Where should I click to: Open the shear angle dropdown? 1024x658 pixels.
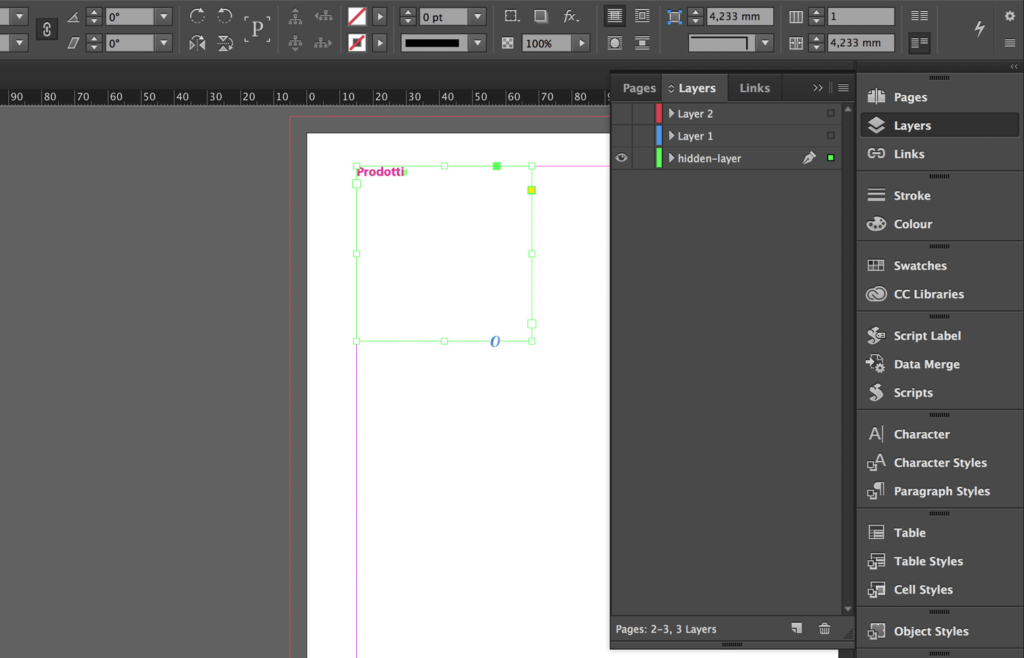pos(164,43)
